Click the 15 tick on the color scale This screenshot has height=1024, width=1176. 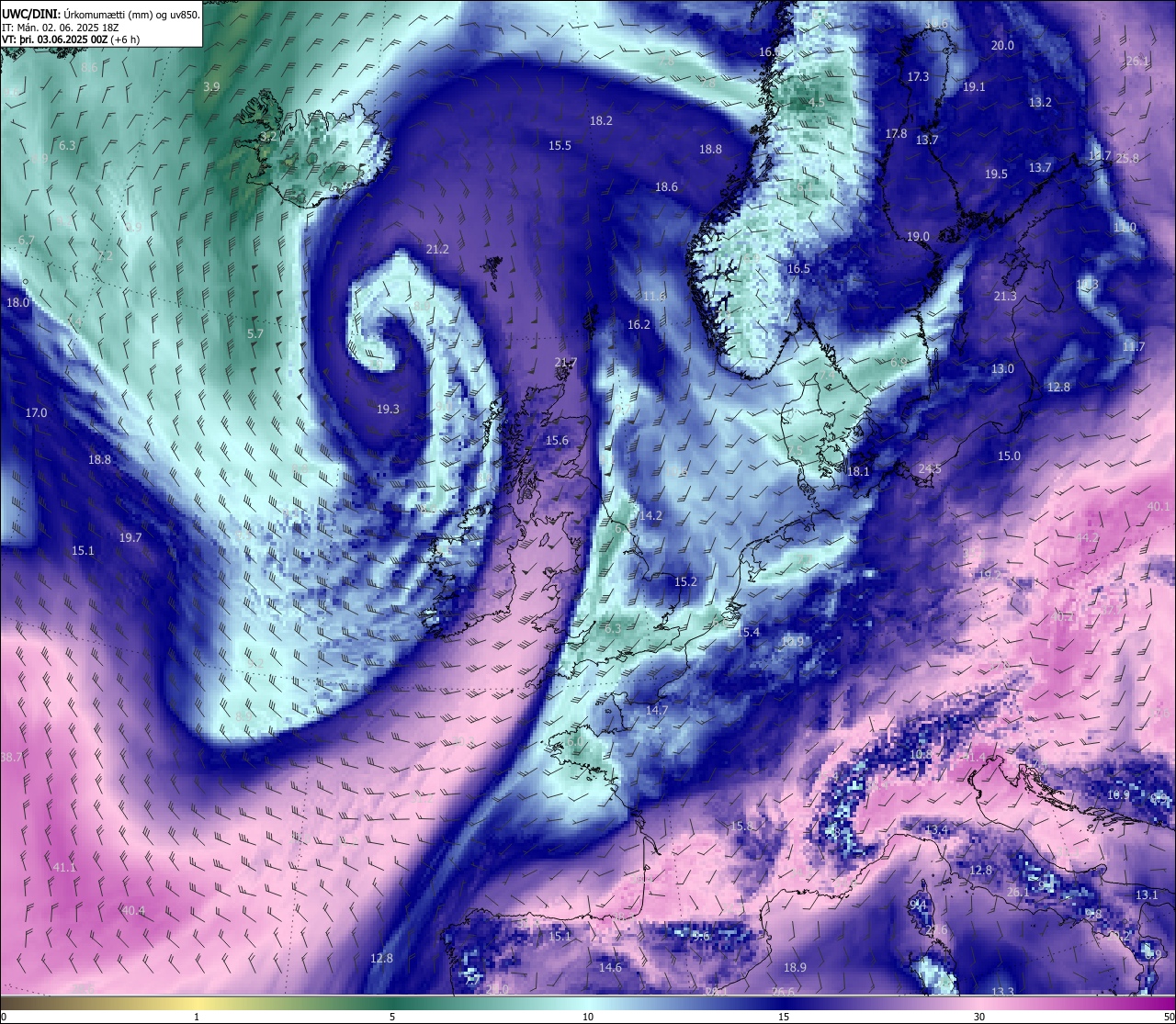tap(784, 1017)
